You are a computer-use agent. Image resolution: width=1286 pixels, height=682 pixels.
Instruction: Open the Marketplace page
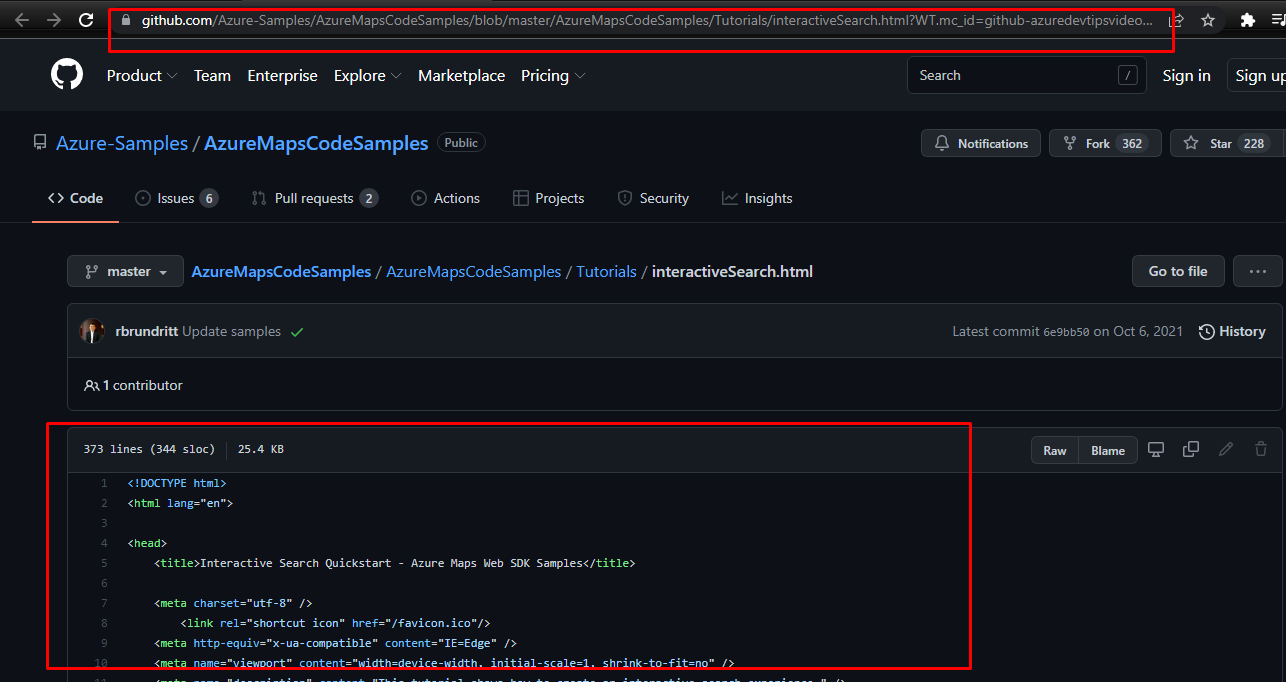[x=461, y=76]
